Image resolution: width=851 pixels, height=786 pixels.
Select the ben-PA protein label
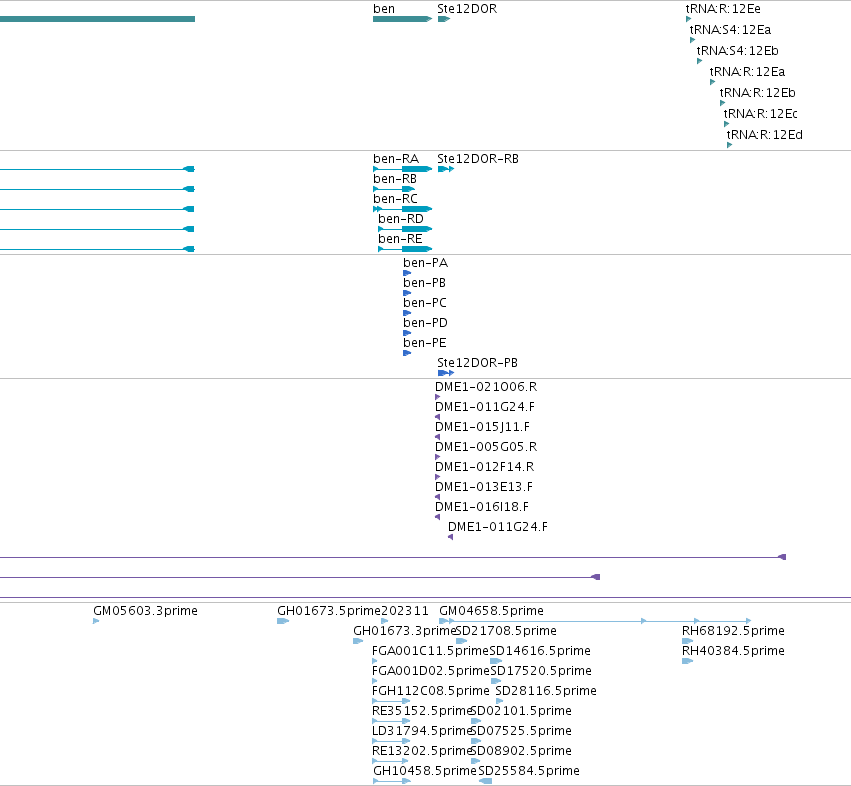(x=425, y=263)
